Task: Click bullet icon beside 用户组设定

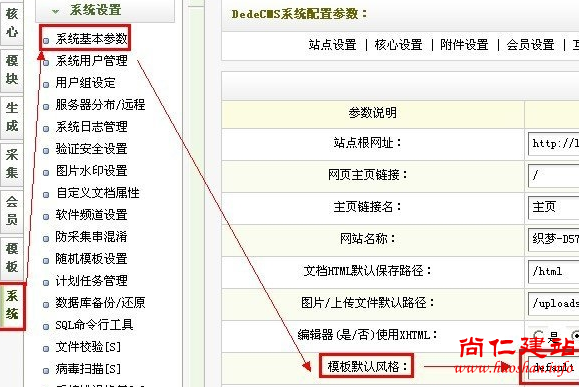Action: click(x=46, y=85)
